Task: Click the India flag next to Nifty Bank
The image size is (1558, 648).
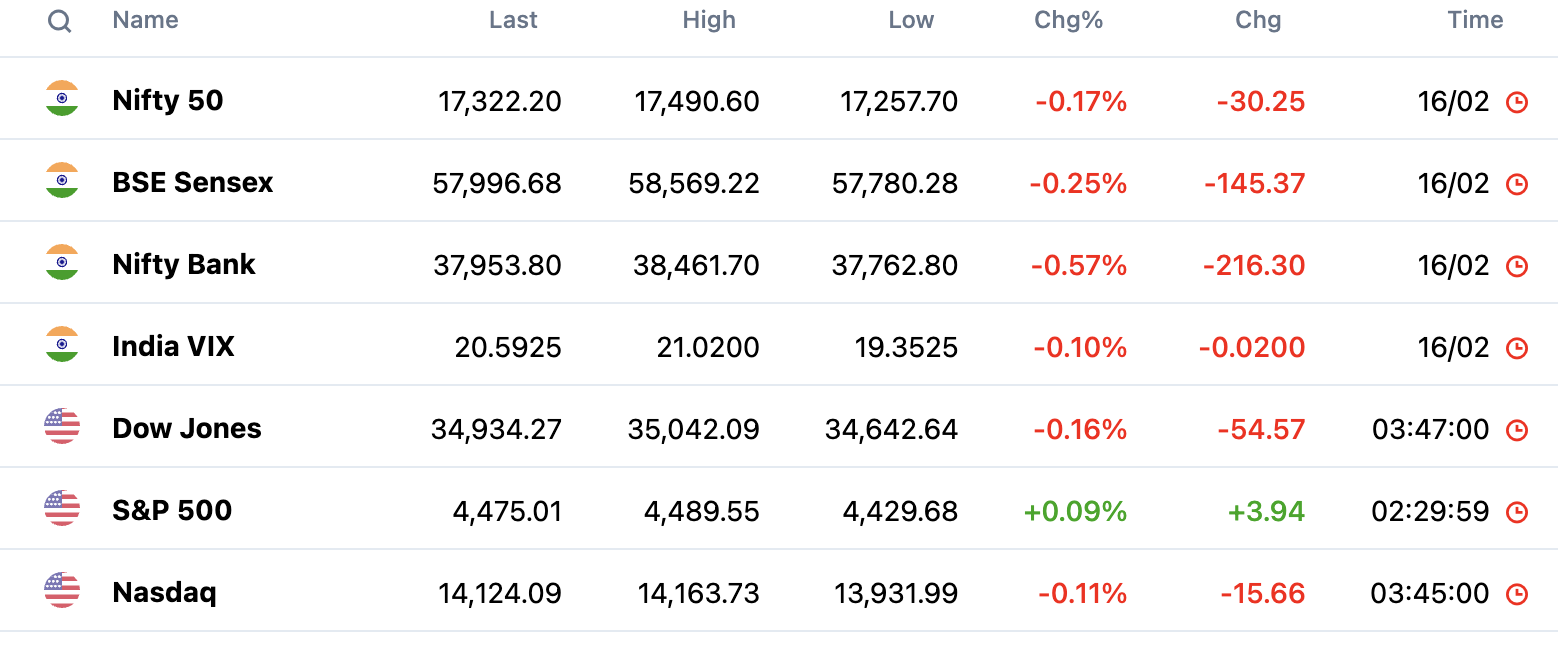Action: click(x=62, y=262)
